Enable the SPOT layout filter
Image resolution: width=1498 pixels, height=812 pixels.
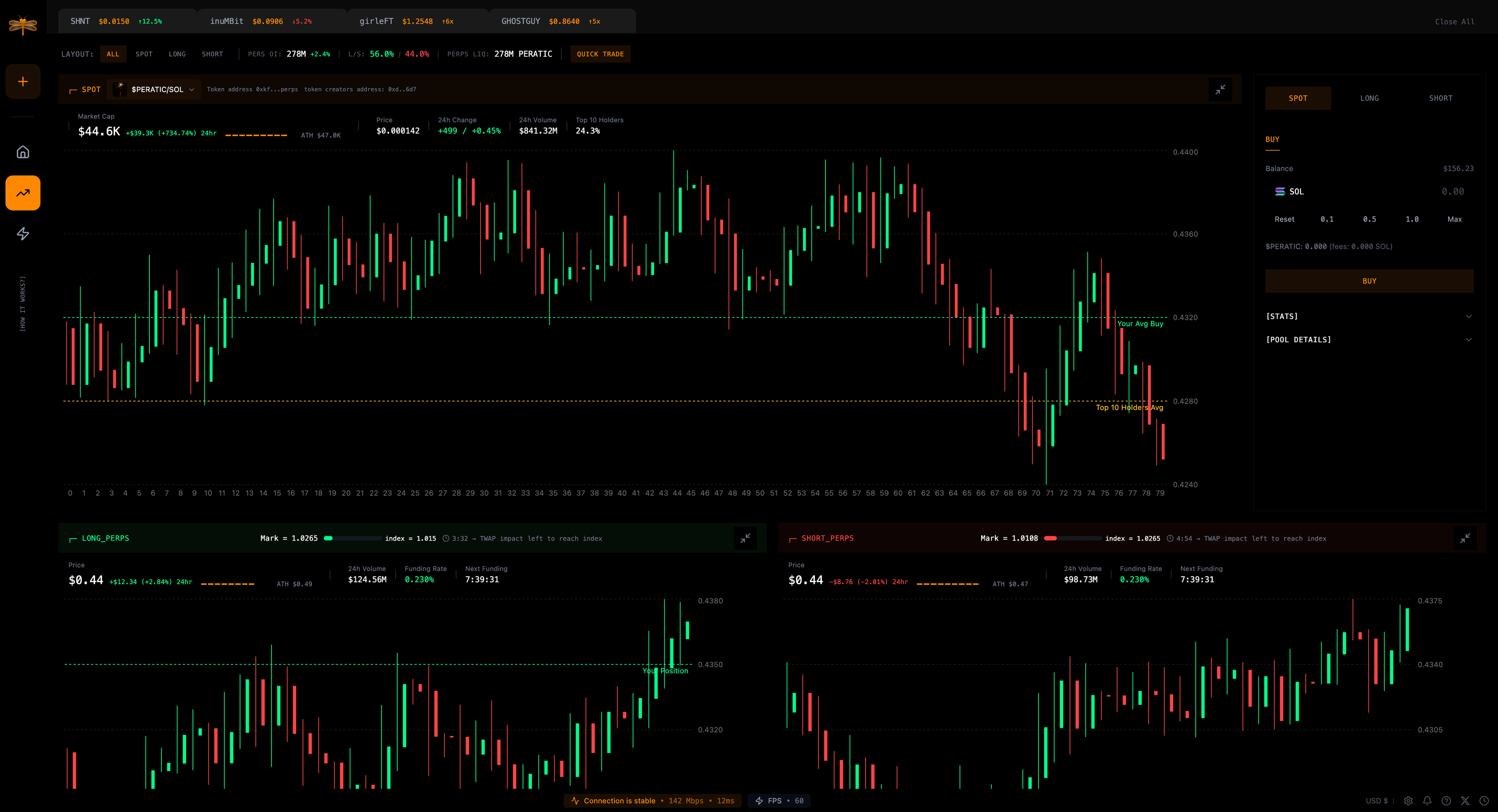[x=144, y=54]
